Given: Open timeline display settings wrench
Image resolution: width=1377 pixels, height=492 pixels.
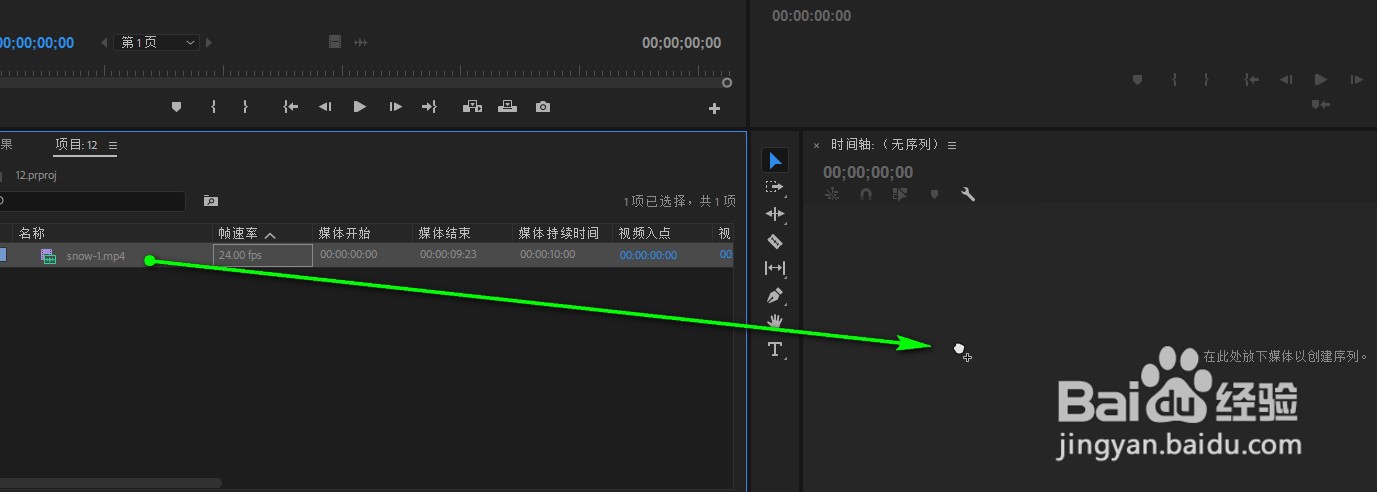Looking at the screenshot, I should tap(968, 195).
